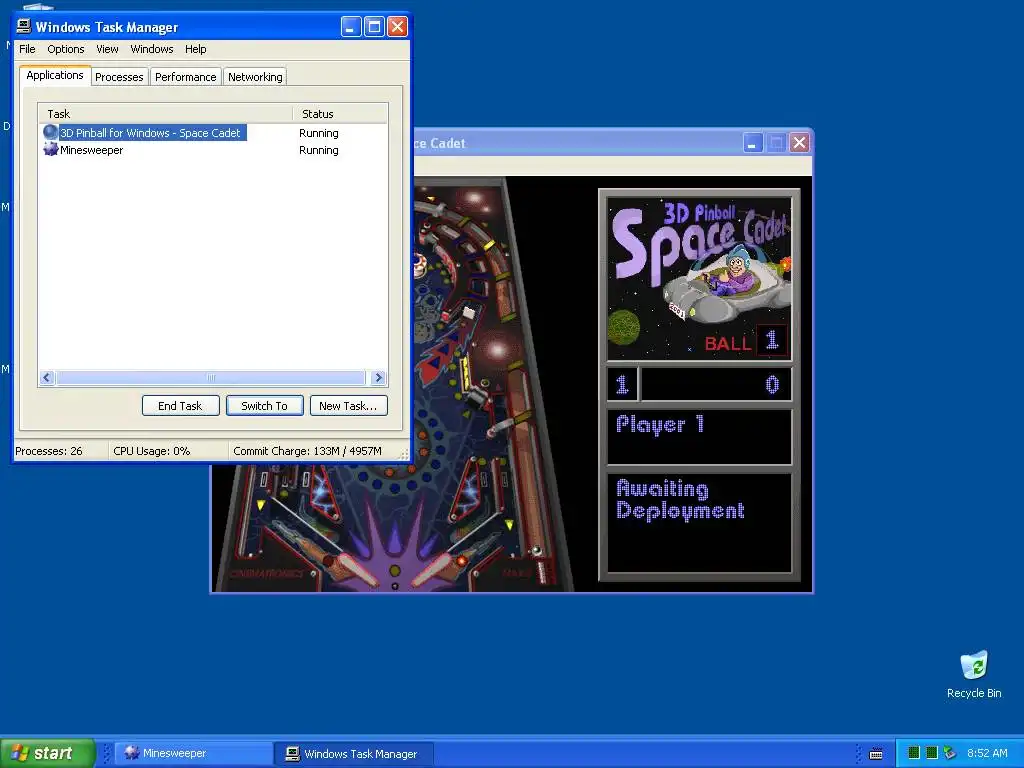Click 'Player 1' text in Pinball window

click(x=660, y=425)
